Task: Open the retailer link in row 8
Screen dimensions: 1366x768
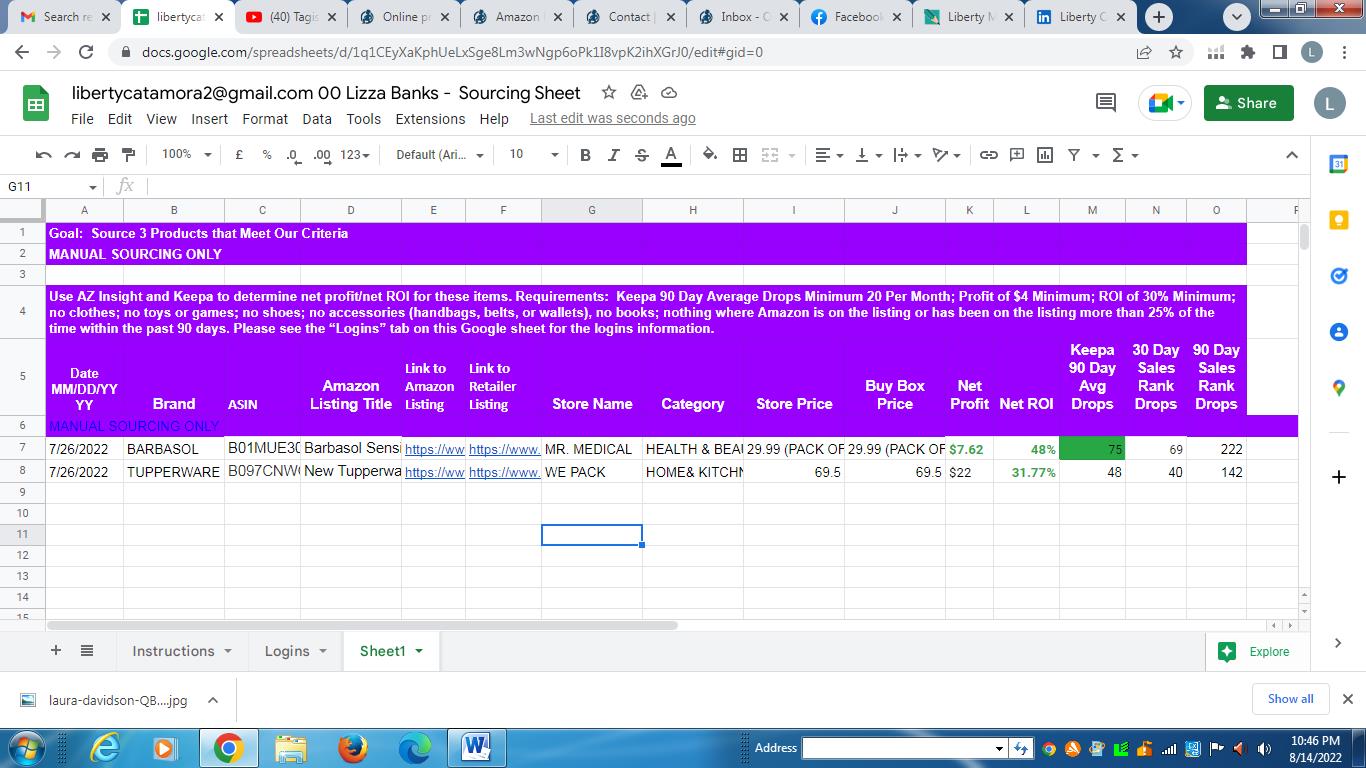Action: (x=504, y=472)
